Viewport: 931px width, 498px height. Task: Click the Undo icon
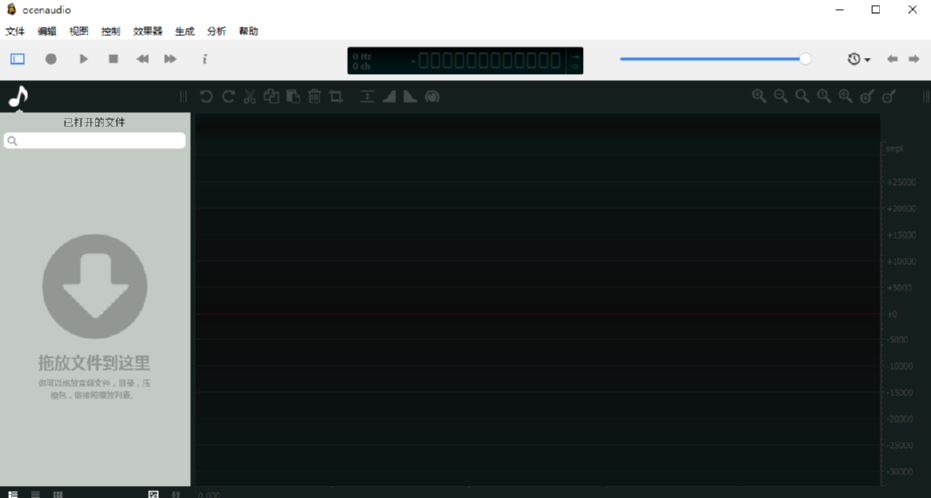pos(206,97)
